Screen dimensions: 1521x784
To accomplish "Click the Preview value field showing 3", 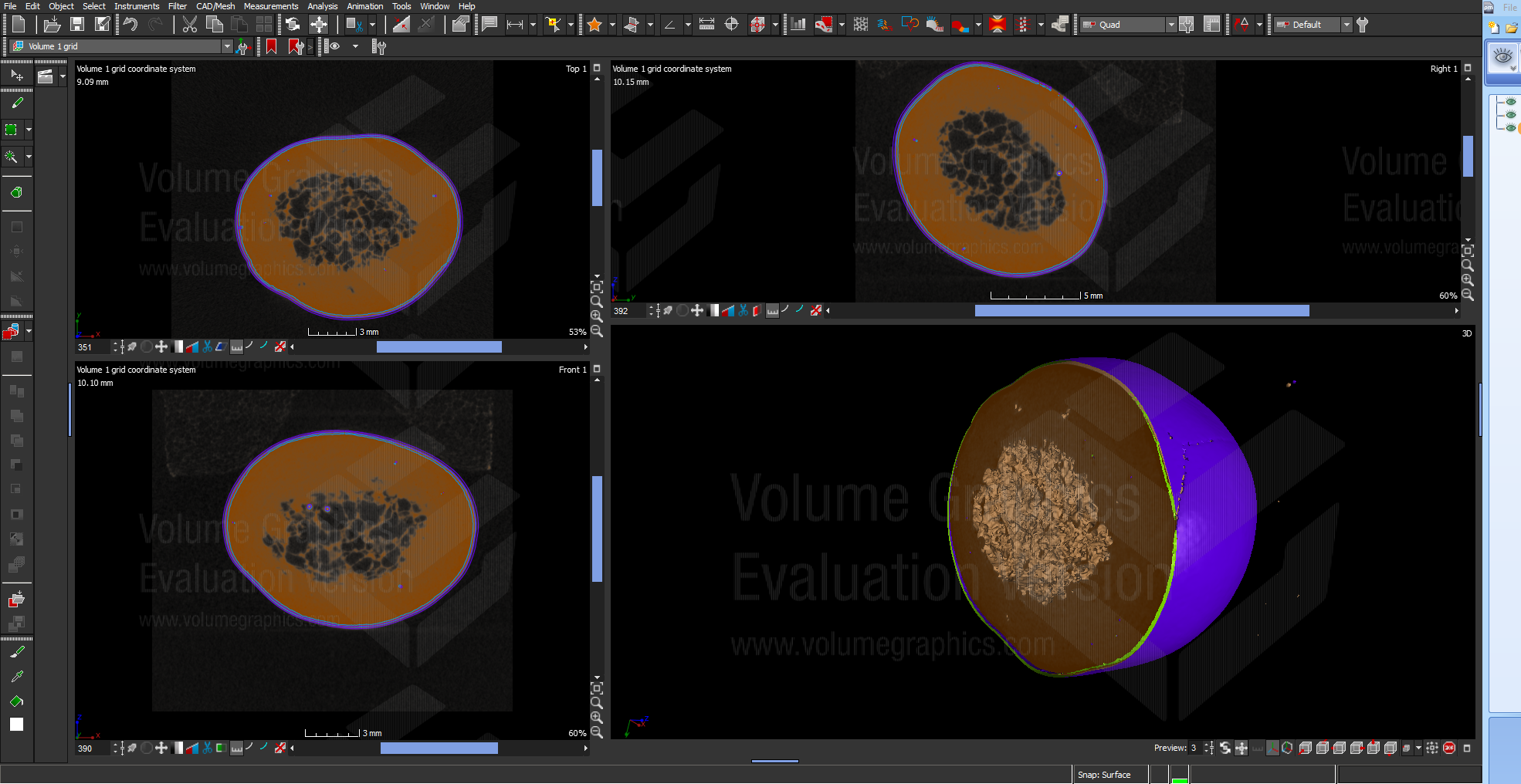I will click(1195, 748).
